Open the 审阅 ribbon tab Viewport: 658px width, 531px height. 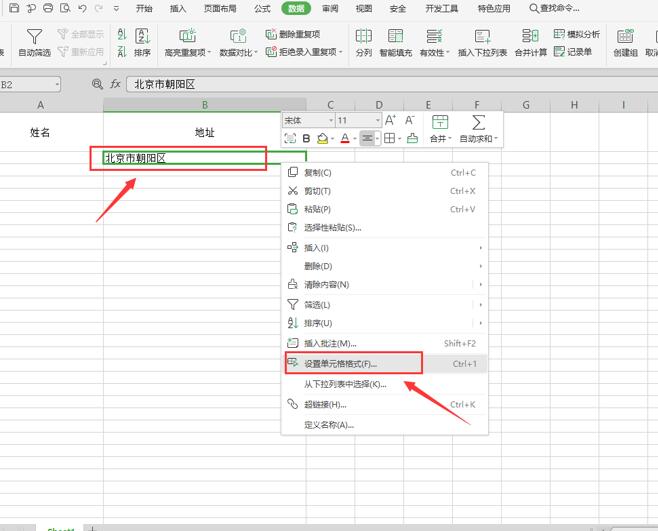click(330, 8)
